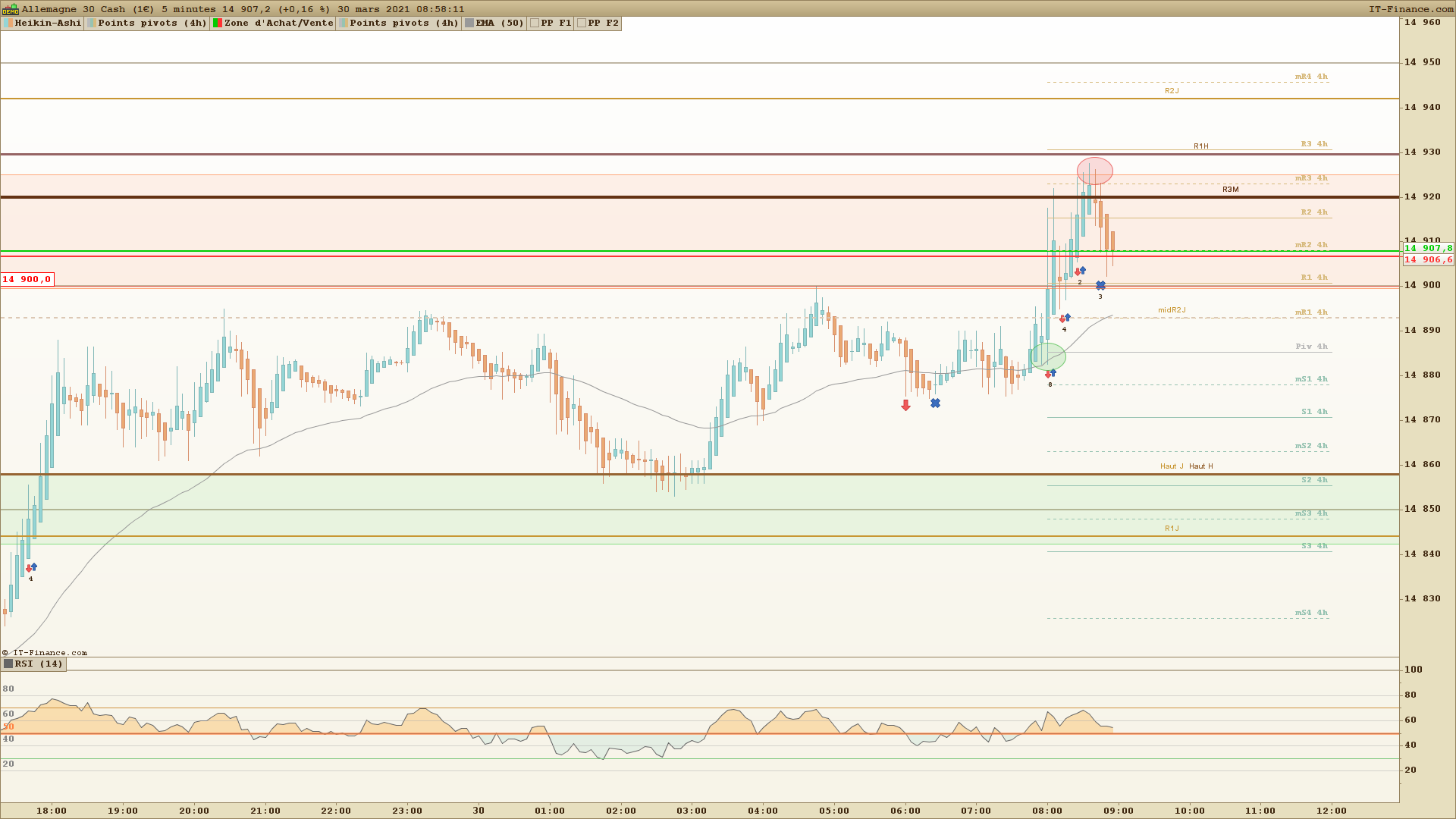Click the Heikin-Ashi color swatch icon
Image resolution: width=1456 pixels, height=819 pixels.
pos(8,24)
